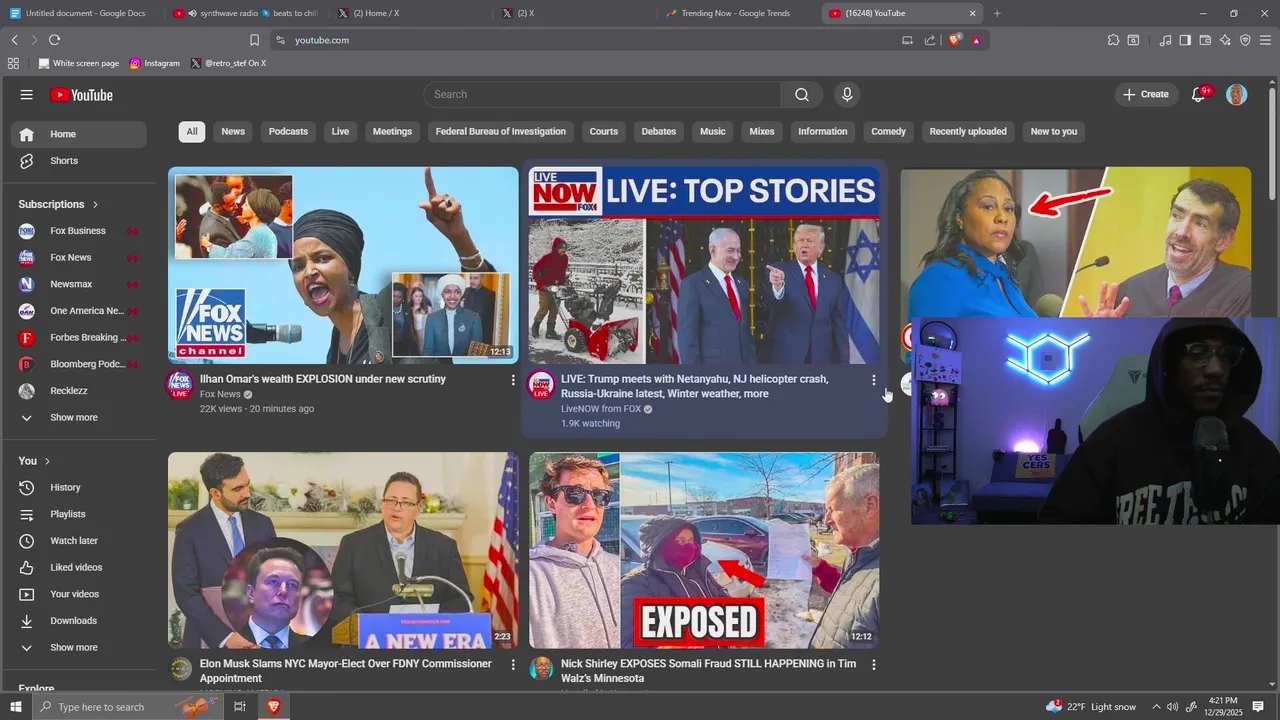Open Brave Rewards triangle icon
Image resolution: width=1280 pixels, height=720 pixels.
tap(976, 40)
